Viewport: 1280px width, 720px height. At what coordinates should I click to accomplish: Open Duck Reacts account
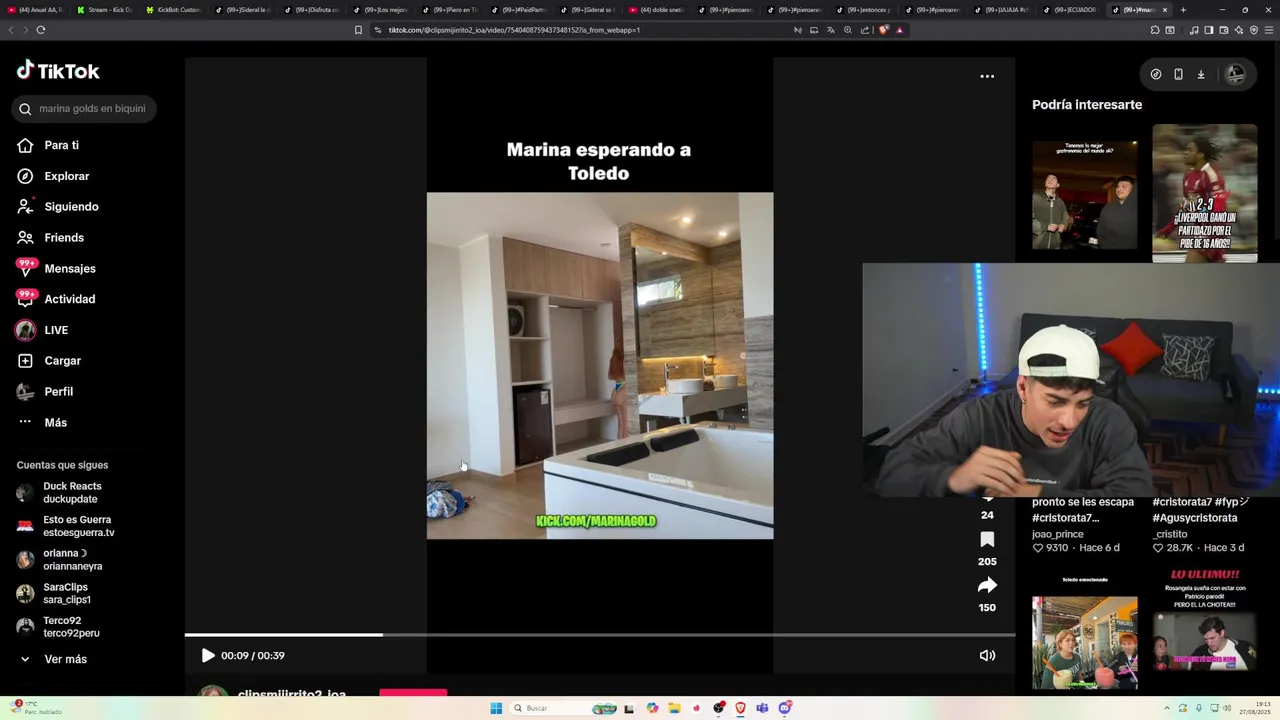tap(59, 493)
